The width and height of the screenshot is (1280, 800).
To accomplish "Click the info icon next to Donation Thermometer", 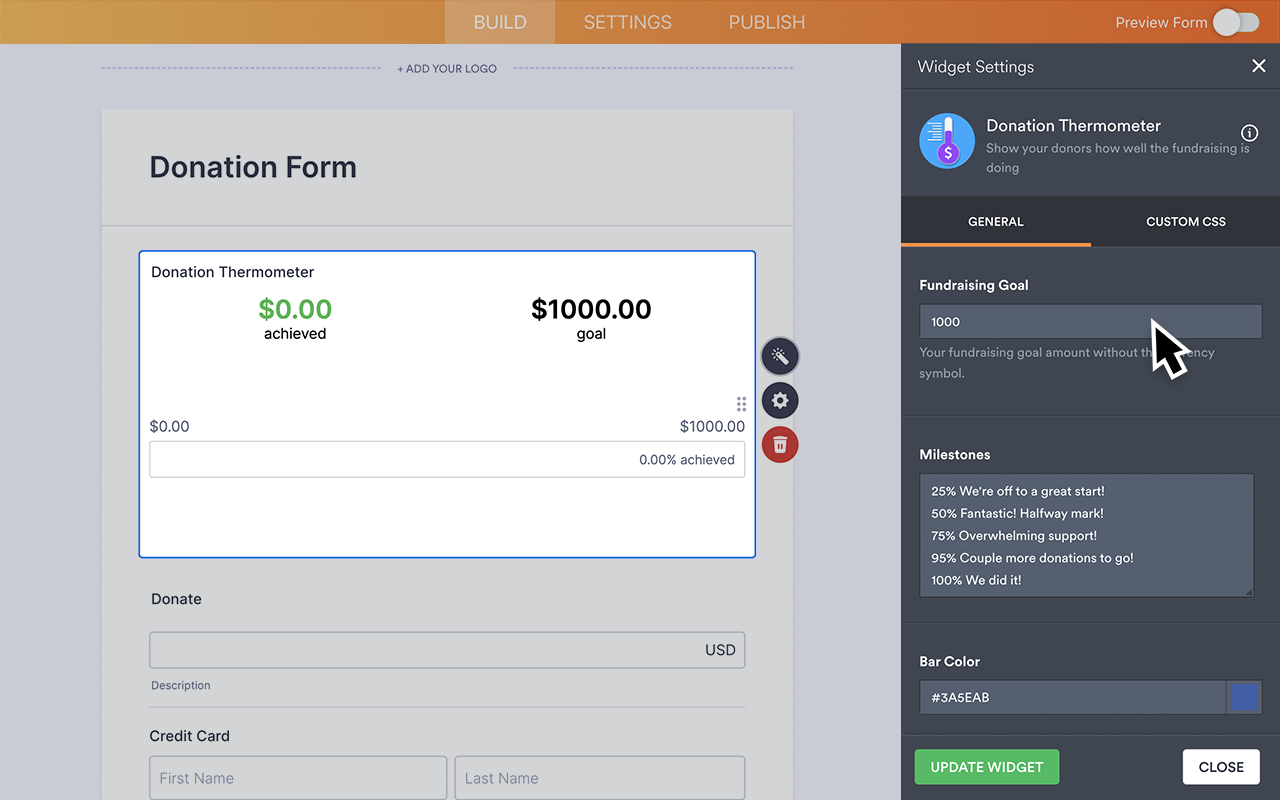I will tap(1249, 133).
